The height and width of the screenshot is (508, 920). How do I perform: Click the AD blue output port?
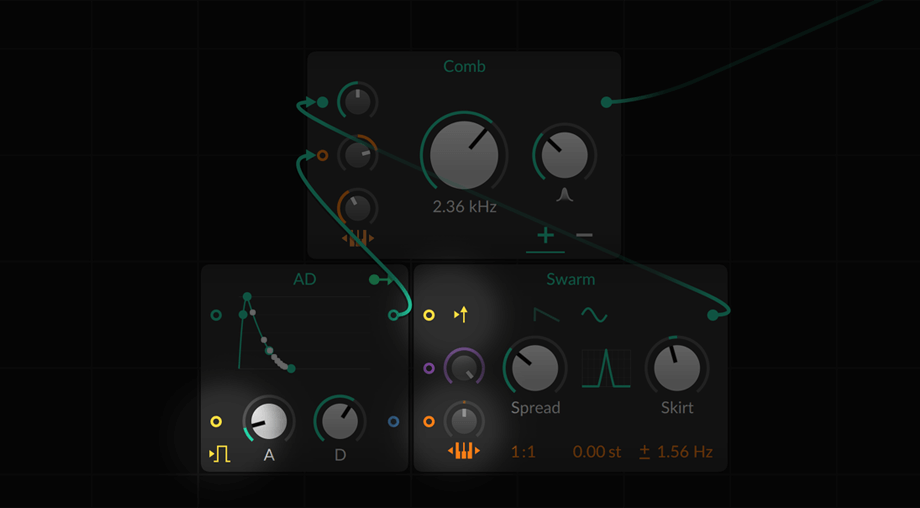click(x=393, y=421)
